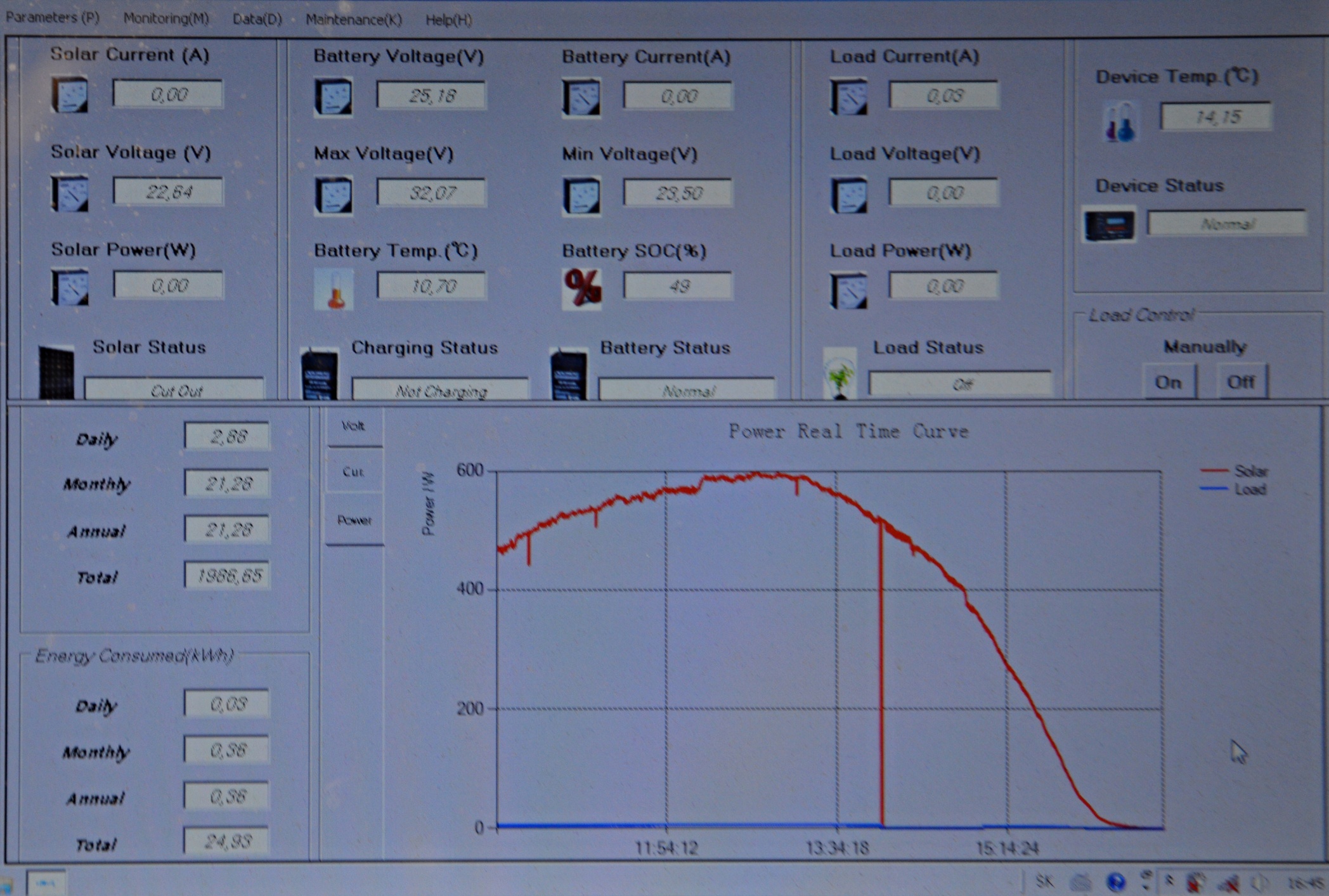This screenshot has height=896, width=1329.
Task: Click the Device Temp thermometer icon
Action: coord(1120,122)
